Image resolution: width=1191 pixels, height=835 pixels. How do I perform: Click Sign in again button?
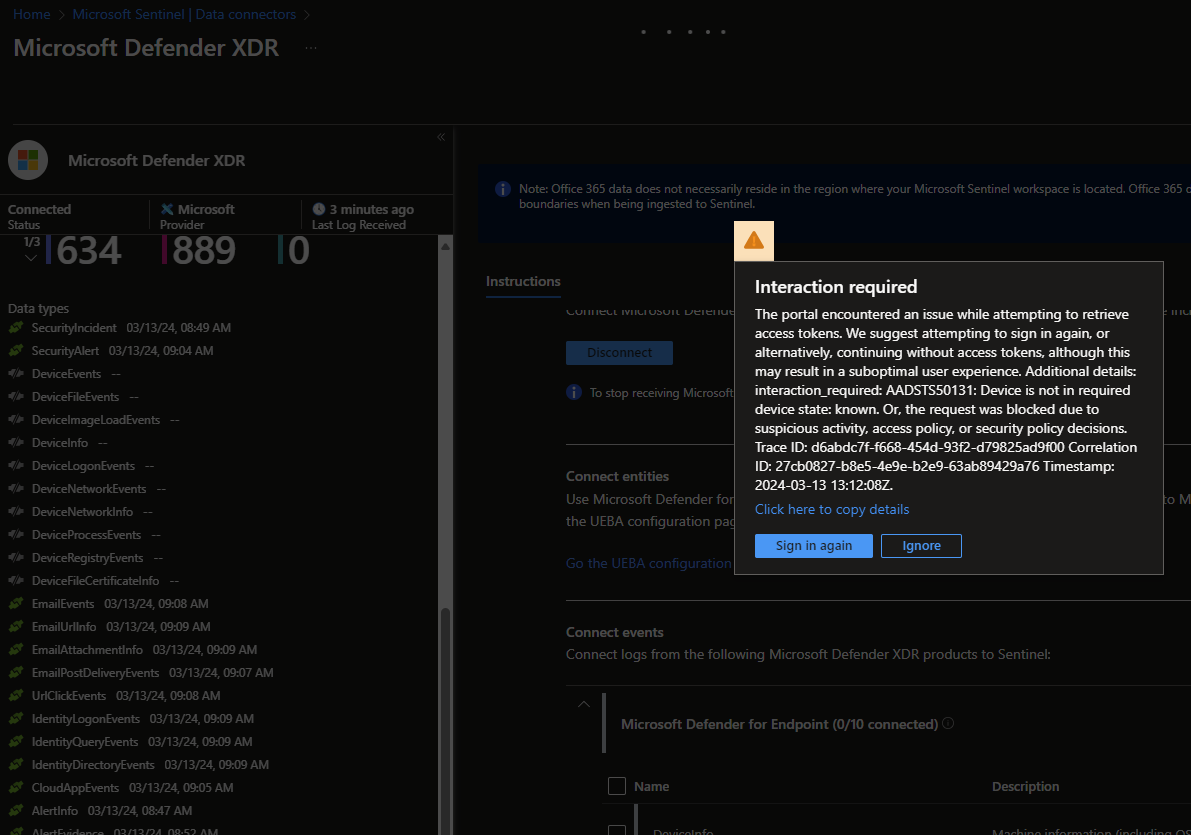point(813,546)
